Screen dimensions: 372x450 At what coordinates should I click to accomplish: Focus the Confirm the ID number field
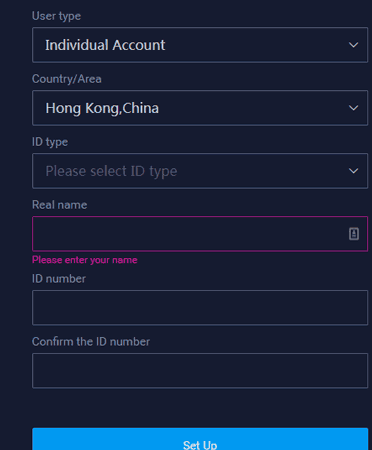coord(200,371)
